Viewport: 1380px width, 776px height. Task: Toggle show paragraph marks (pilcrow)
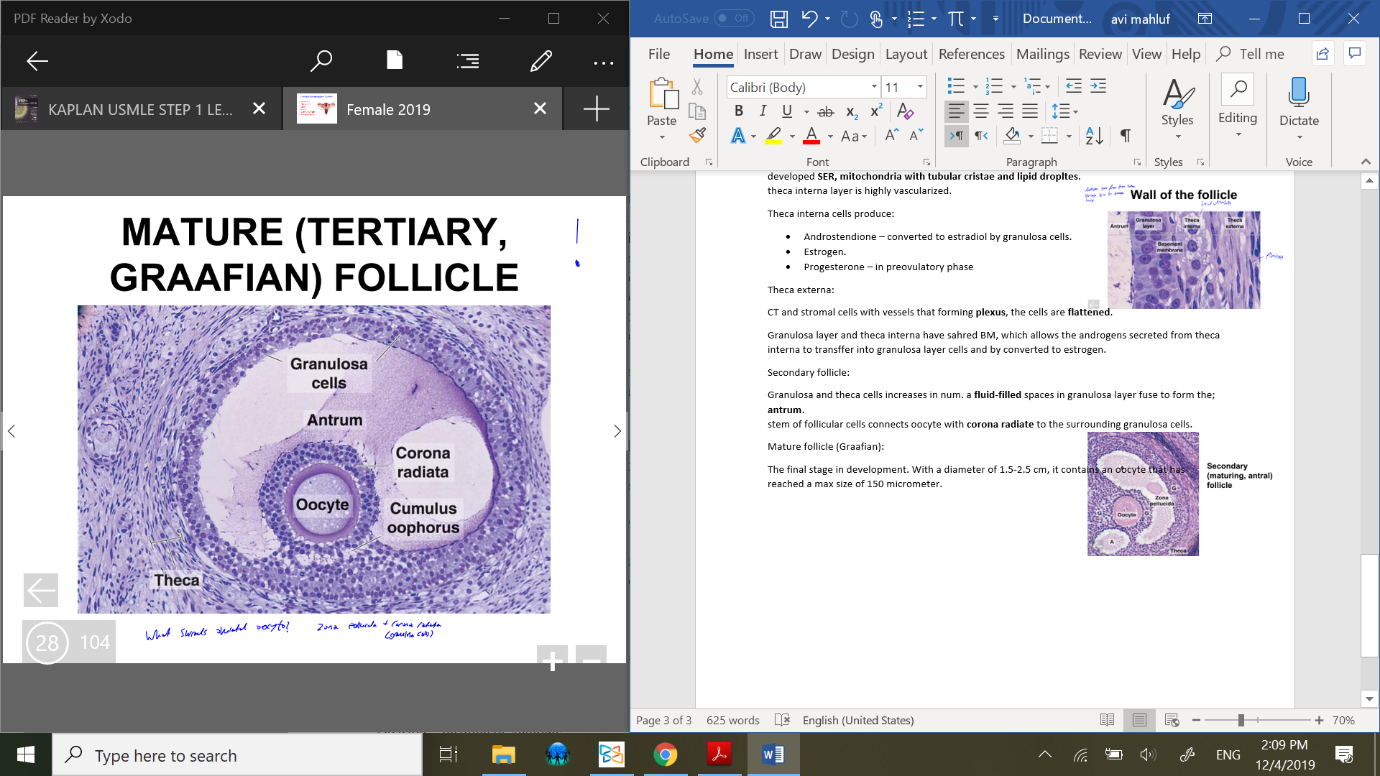(1125, 135)
